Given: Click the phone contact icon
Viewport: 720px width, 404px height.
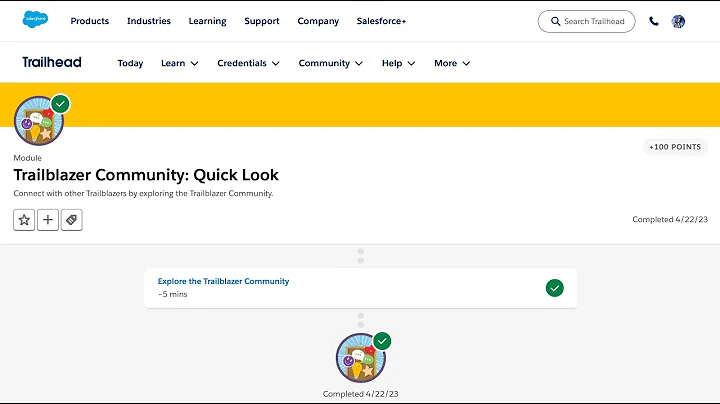Looking at the screenshot, I should (x=654, y=22).
